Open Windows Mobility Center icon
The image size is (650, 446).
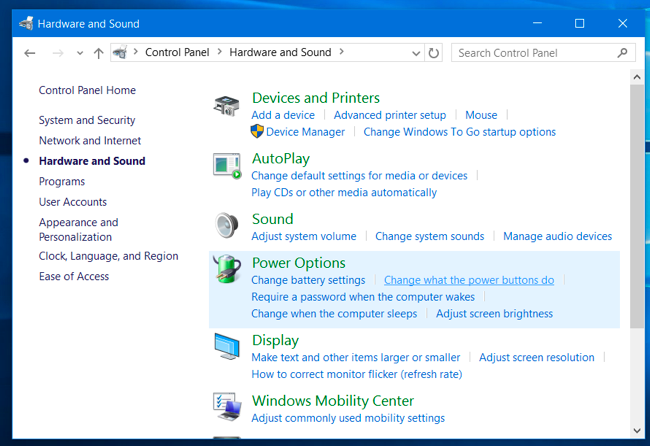(x=227, y=407)
